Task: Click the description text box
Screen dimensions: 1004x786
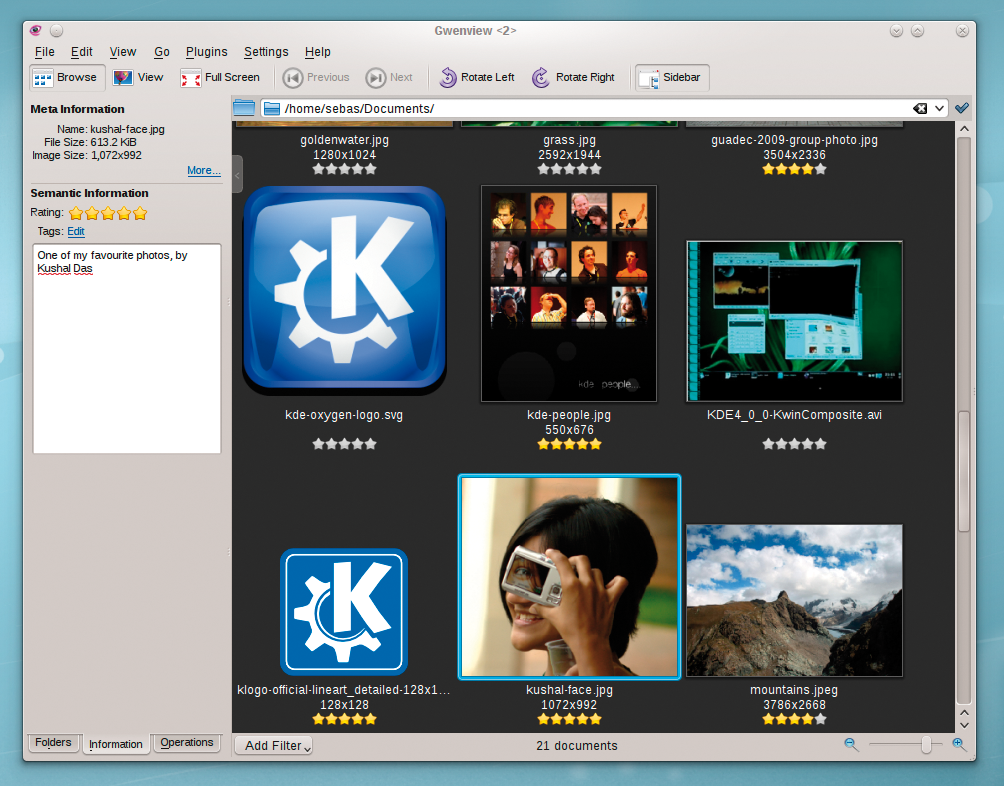Action: (x=127, y=348)
